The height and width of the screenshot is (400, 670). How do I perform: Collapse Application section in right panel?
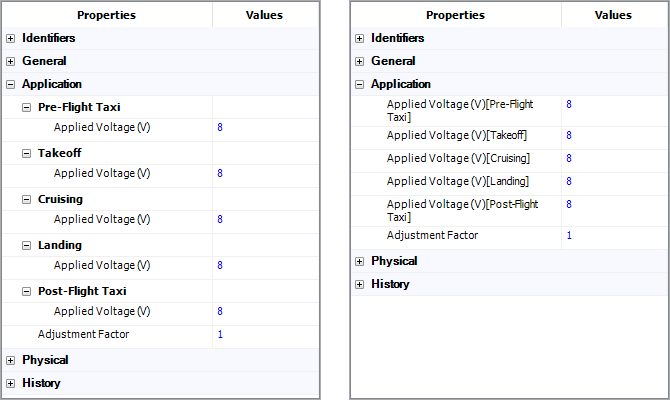pyautogui.click(x=360, y=84)
